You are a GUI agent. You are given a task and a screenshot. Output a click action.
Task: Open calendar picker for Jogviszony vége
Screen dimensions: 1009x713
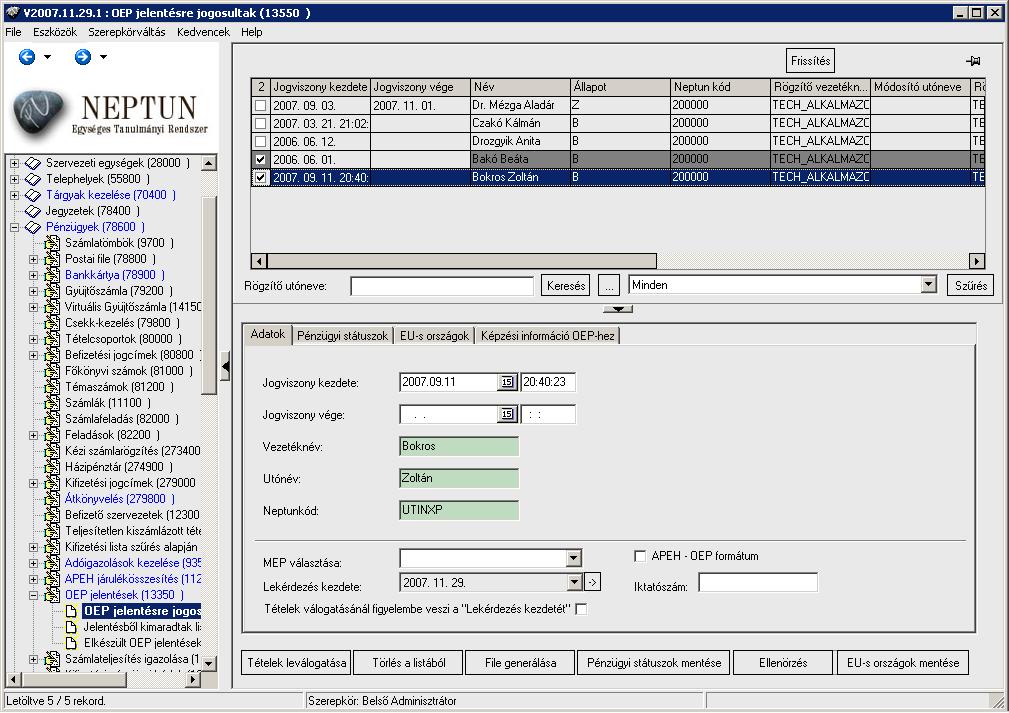507,414
